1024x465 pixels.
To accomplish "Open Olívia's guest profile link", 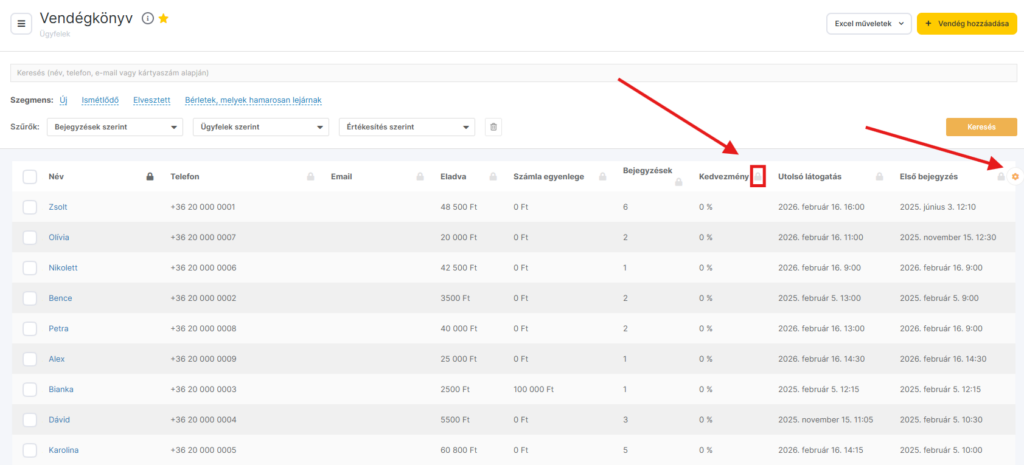I will (x=59, y=237).
